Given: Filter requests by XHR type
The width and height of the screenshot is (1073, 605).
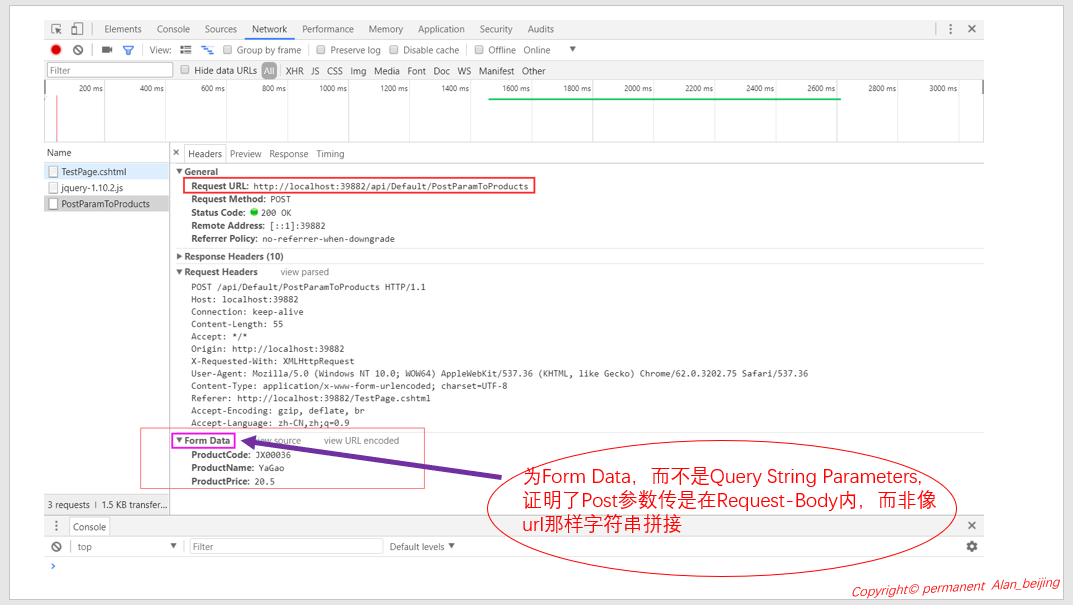Looking at the screenshot, I should (294, 70).
